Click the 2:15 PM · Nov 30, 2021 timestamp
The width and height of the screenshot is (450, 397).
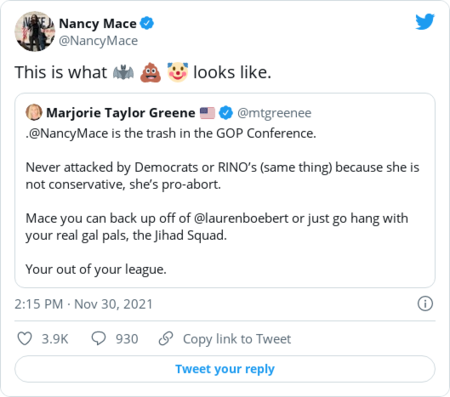84,304
